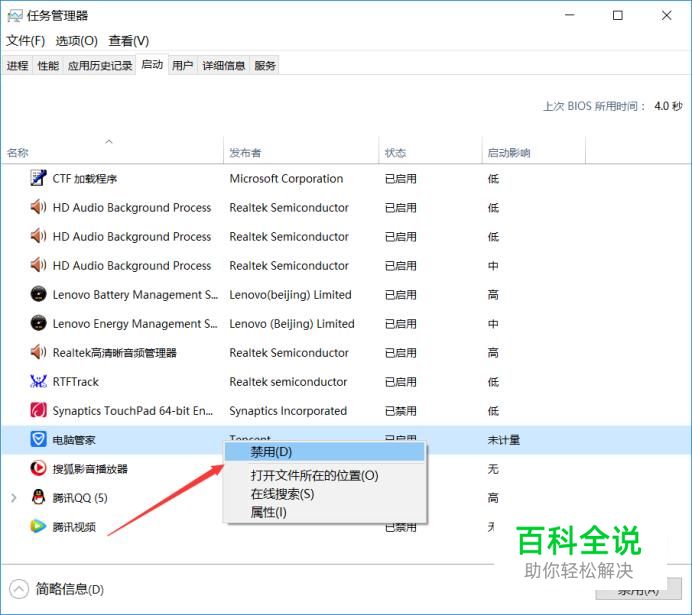Expand the 腾讯QQ (5) group

pyautogui.click(x=14, y=498)
